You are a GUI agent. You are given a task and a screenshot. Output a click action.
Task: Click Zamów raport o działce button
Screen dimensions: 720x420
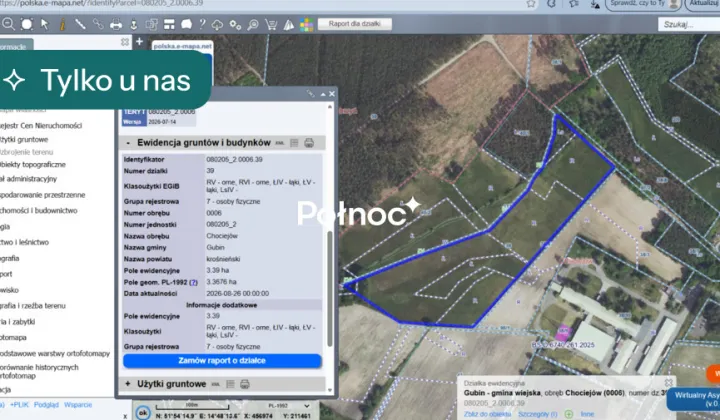[x=222, y=361]
